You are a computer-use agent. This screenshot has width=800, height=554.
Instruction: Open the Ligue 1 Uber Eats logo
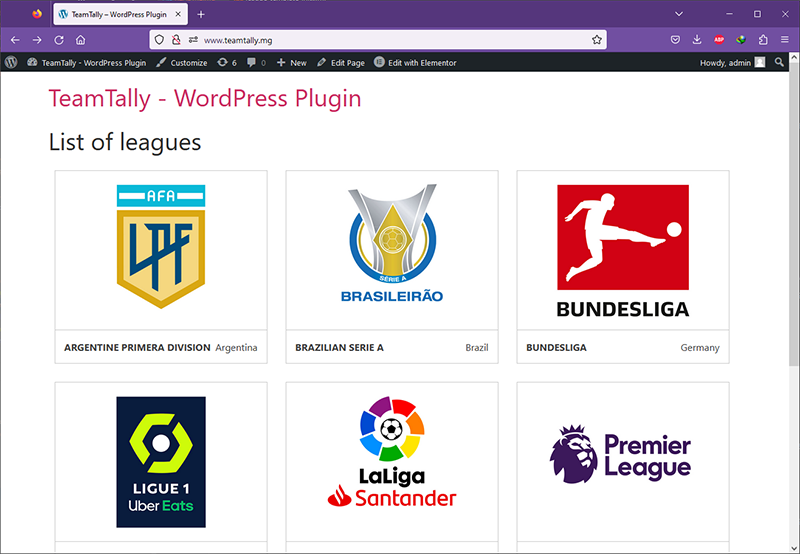161,462
